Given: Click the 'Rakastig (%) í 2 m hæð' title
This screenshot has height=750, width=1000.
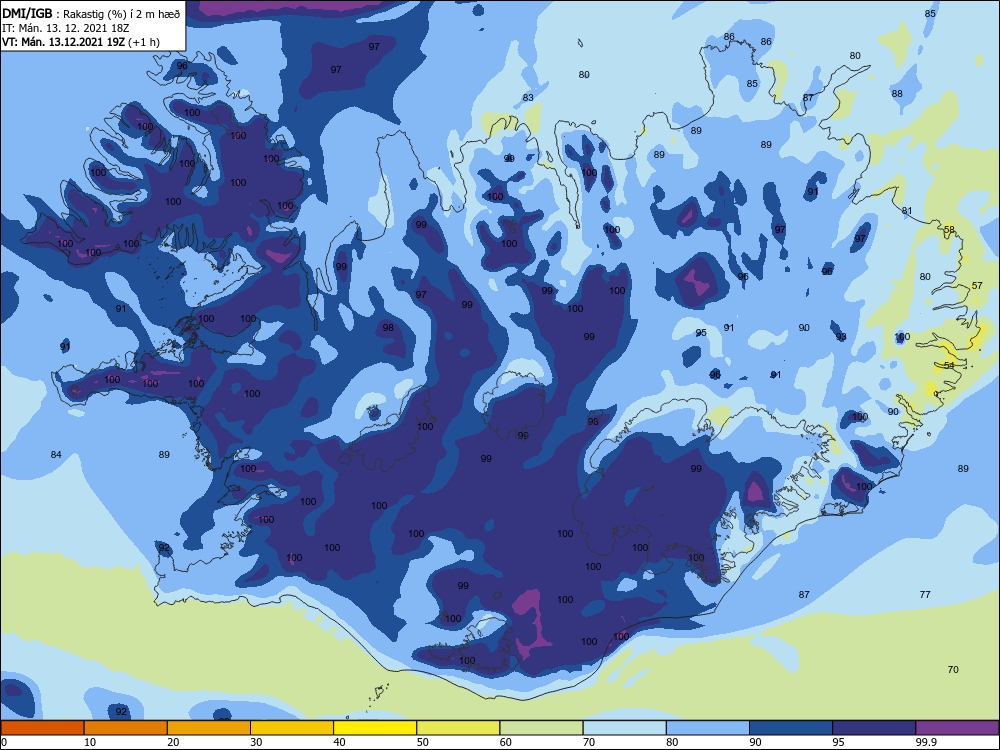Looking at the screenshot, I should tap(121, 14).
